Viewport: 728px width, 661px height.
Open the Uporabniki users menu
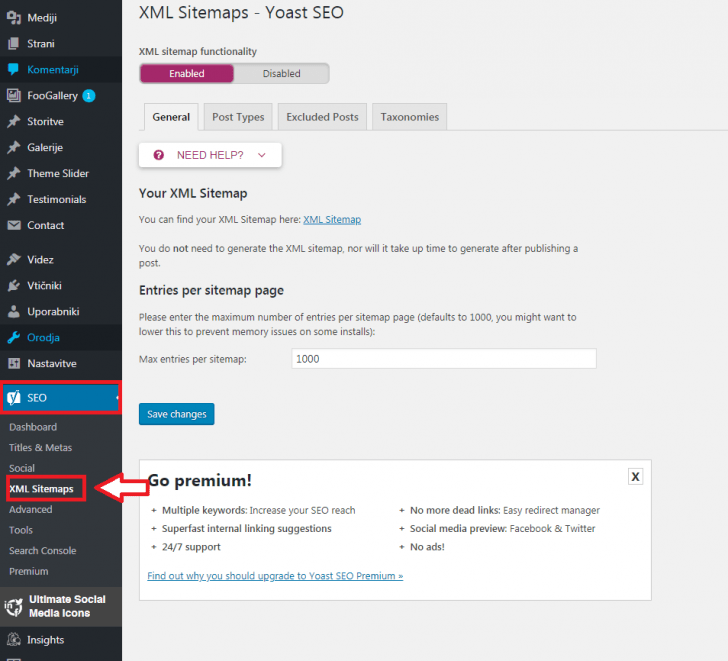click(x=53, y=311)
